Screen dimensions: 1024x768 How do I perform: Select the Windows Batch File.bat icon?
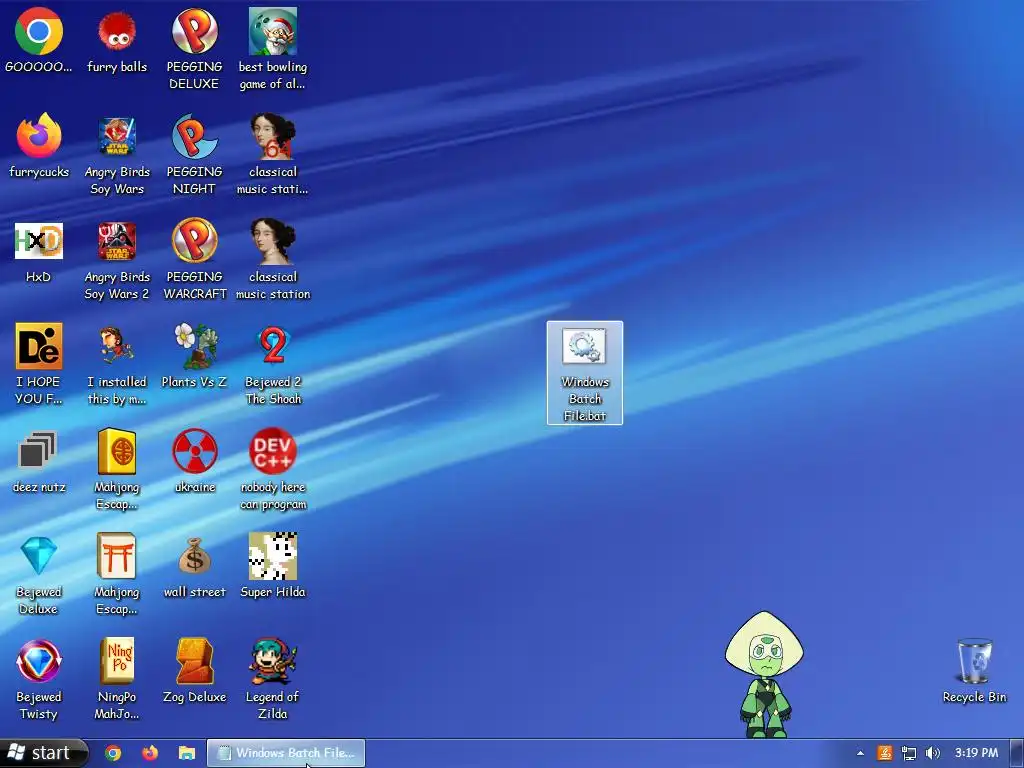point(584,373)
